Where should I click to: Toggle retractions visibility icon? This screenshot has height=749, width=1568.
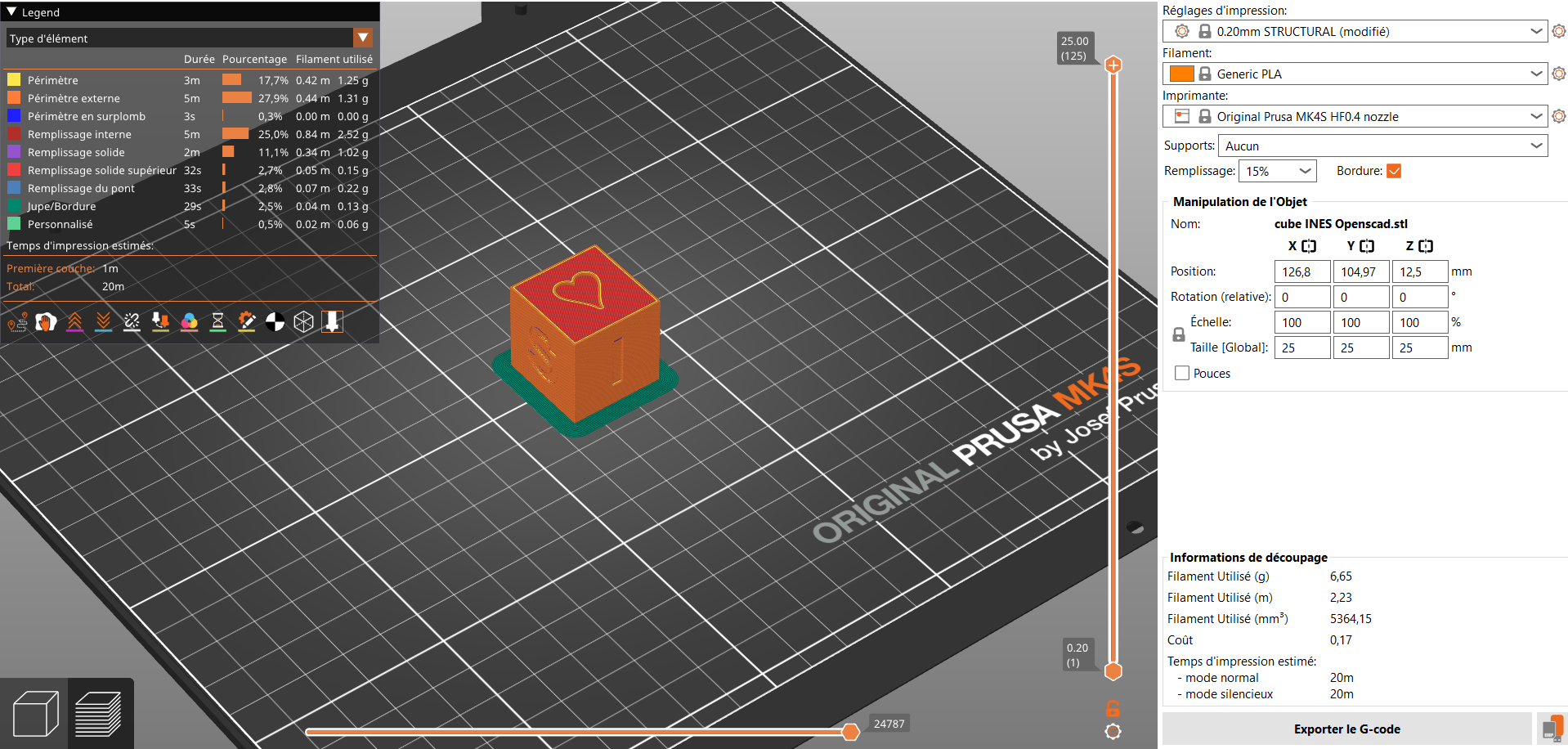pos(74,322)
